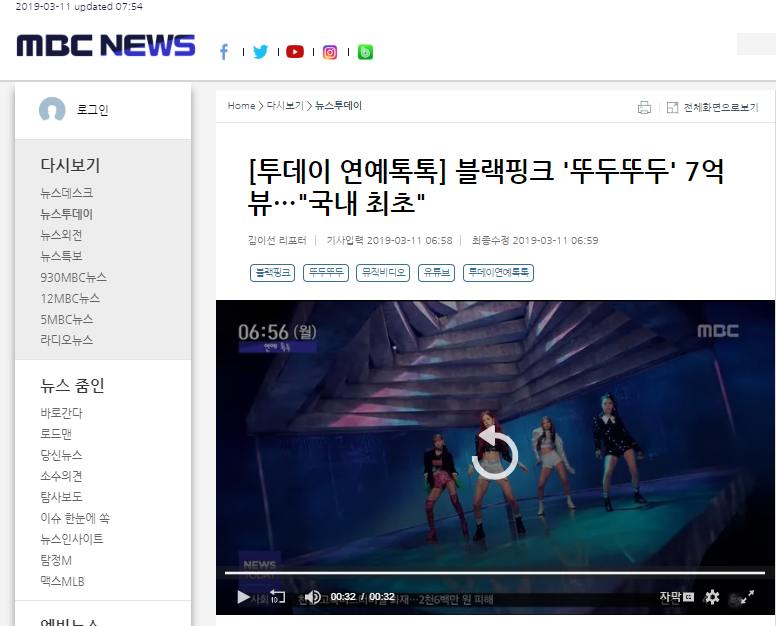The image size is (776, 626).
Task: Open 뉴스데스크 in the sidebar
Action: click(67, 193)
